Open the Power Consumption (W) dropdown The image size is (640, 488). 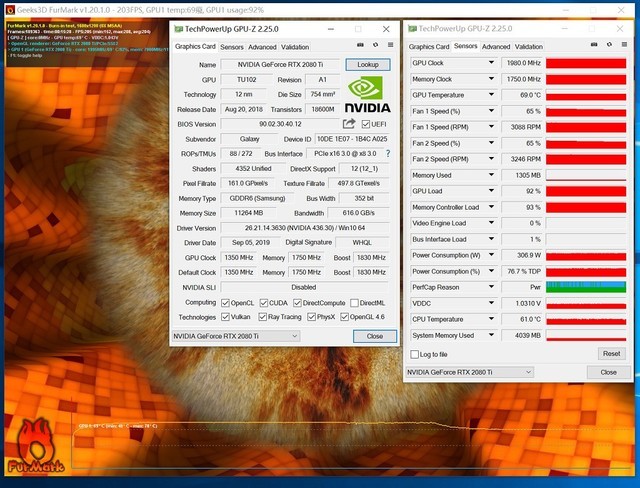(491, 255)
